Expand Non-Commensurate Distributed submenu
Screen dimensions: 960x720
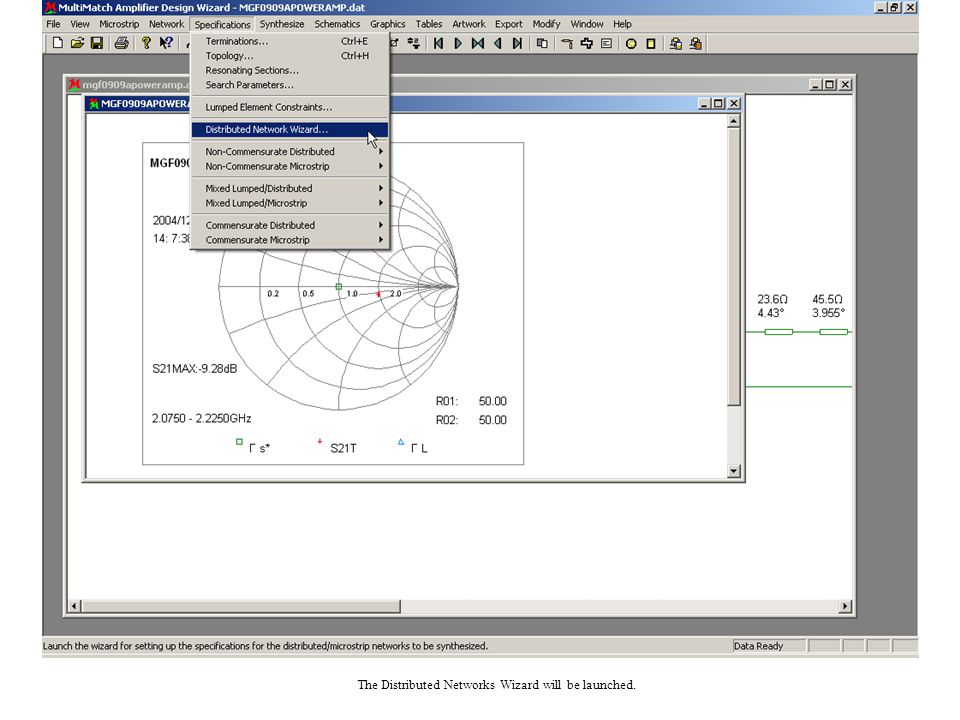pos(290,151)
